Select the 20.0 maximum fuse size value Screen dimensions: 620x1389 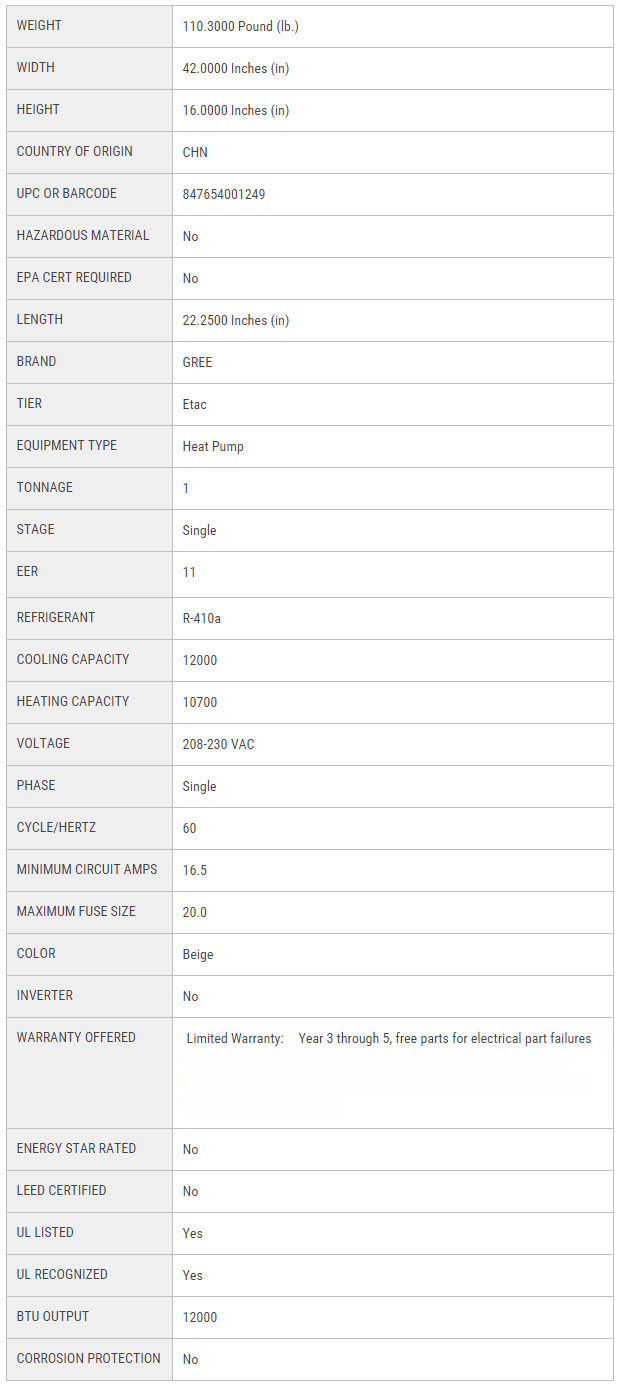[x=195, y=912]
